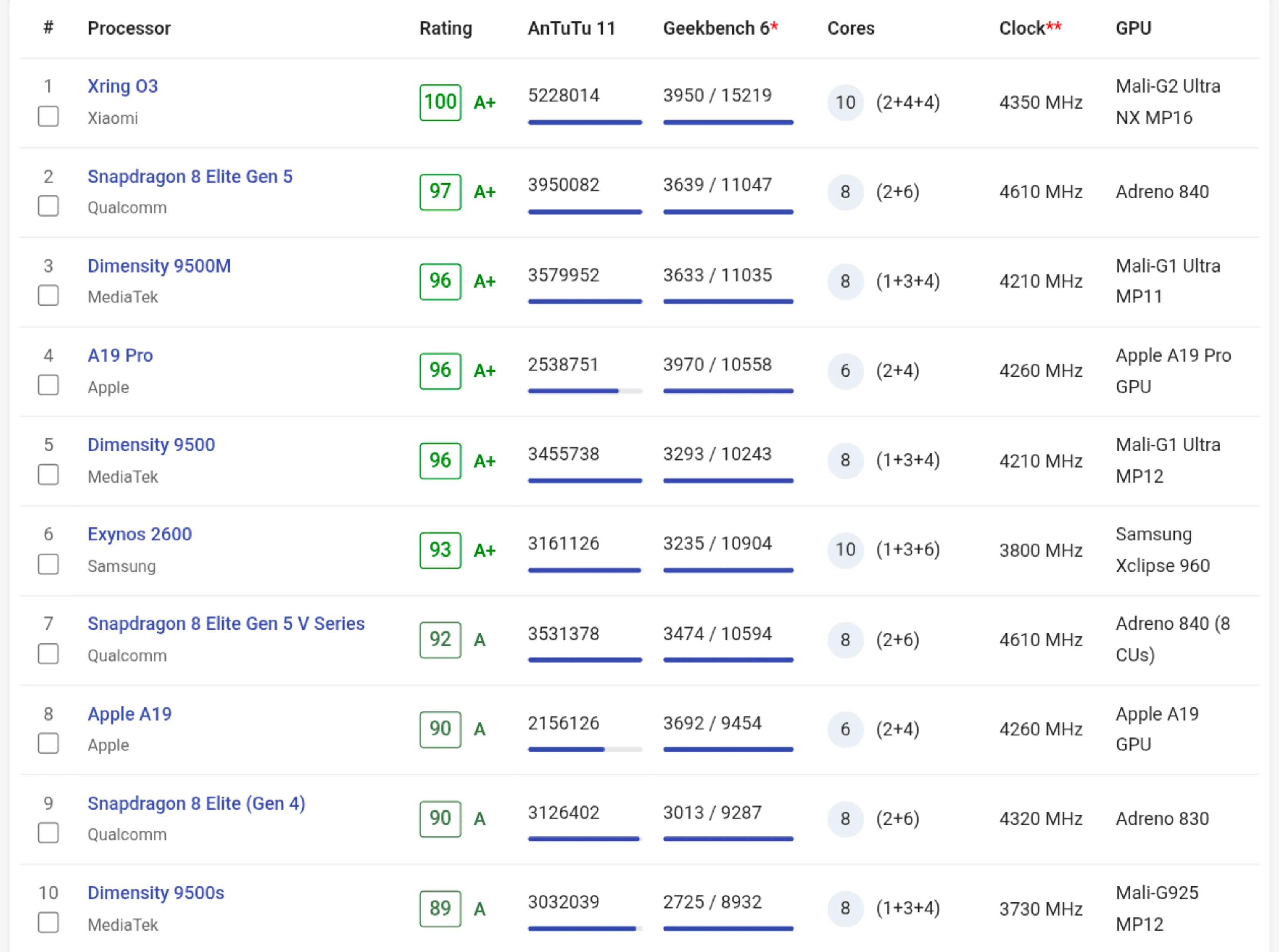Check the box for Dimensity 9500M
This screenshot has height=952, width=1279.
[x=48, y=296]
